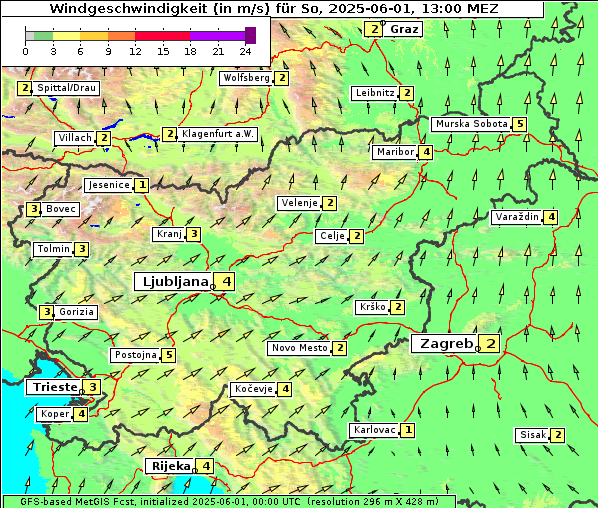Image resolution: width=598 pixels, height=508 pixels.
Task: Click the Jesenice label
Action: 109,185
